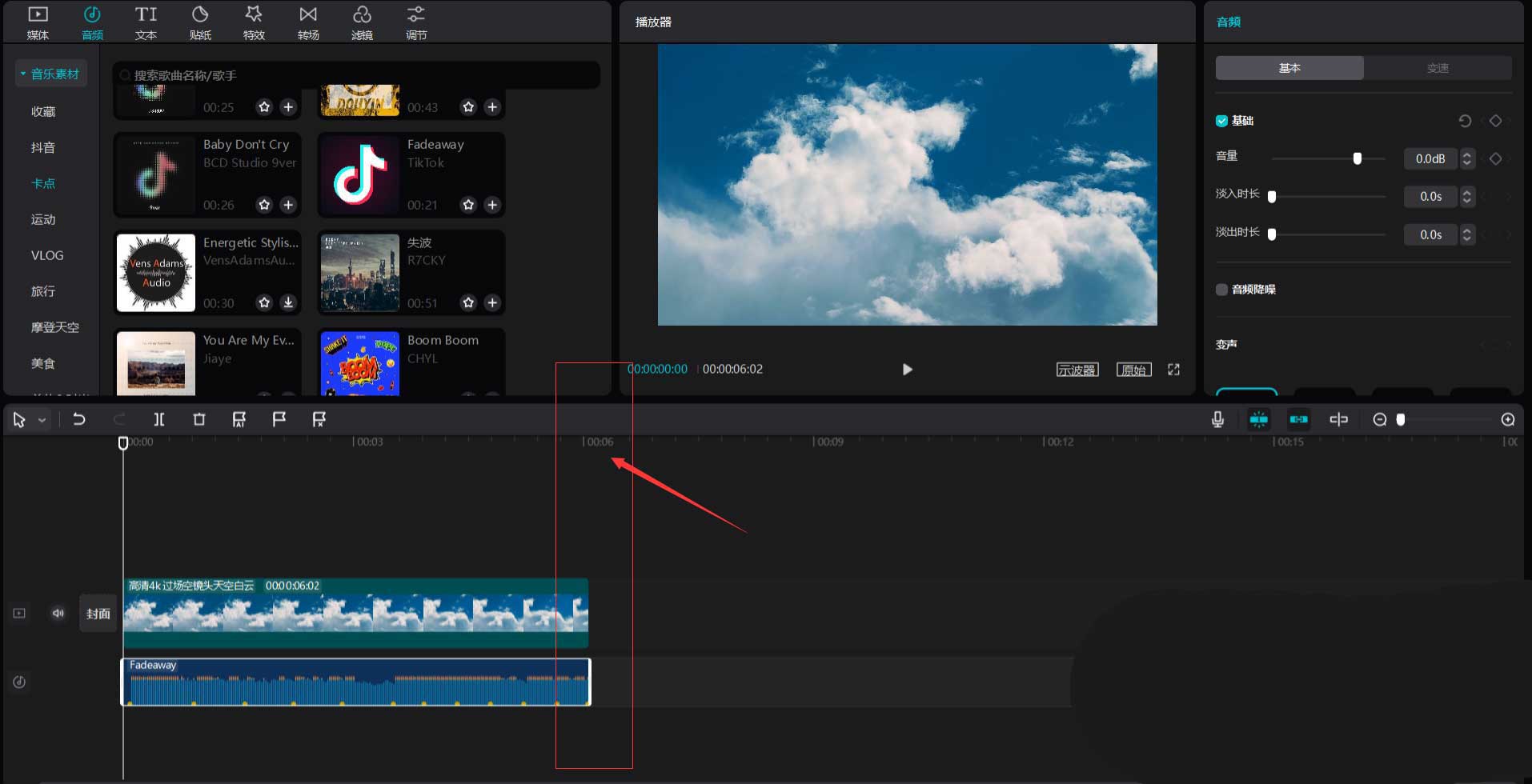The width and height of the screenshot is (1532, 784).
Task: Favorite the Baby Don't Cry track
Action: tap(264, 205)
